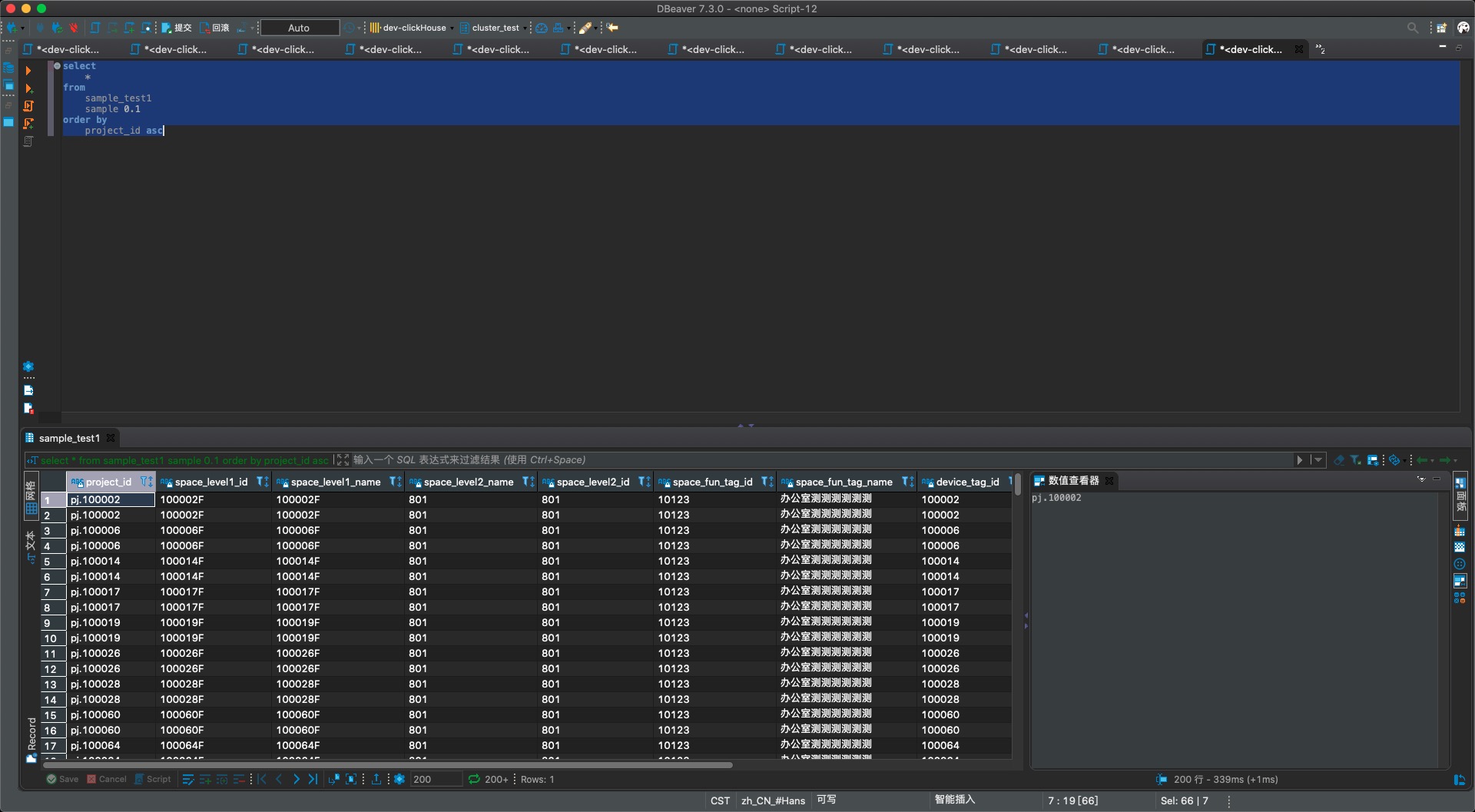Click the result set settings gear icon
The width and height of the screenshot is (1475, 812).
click(x=399, y=779)
